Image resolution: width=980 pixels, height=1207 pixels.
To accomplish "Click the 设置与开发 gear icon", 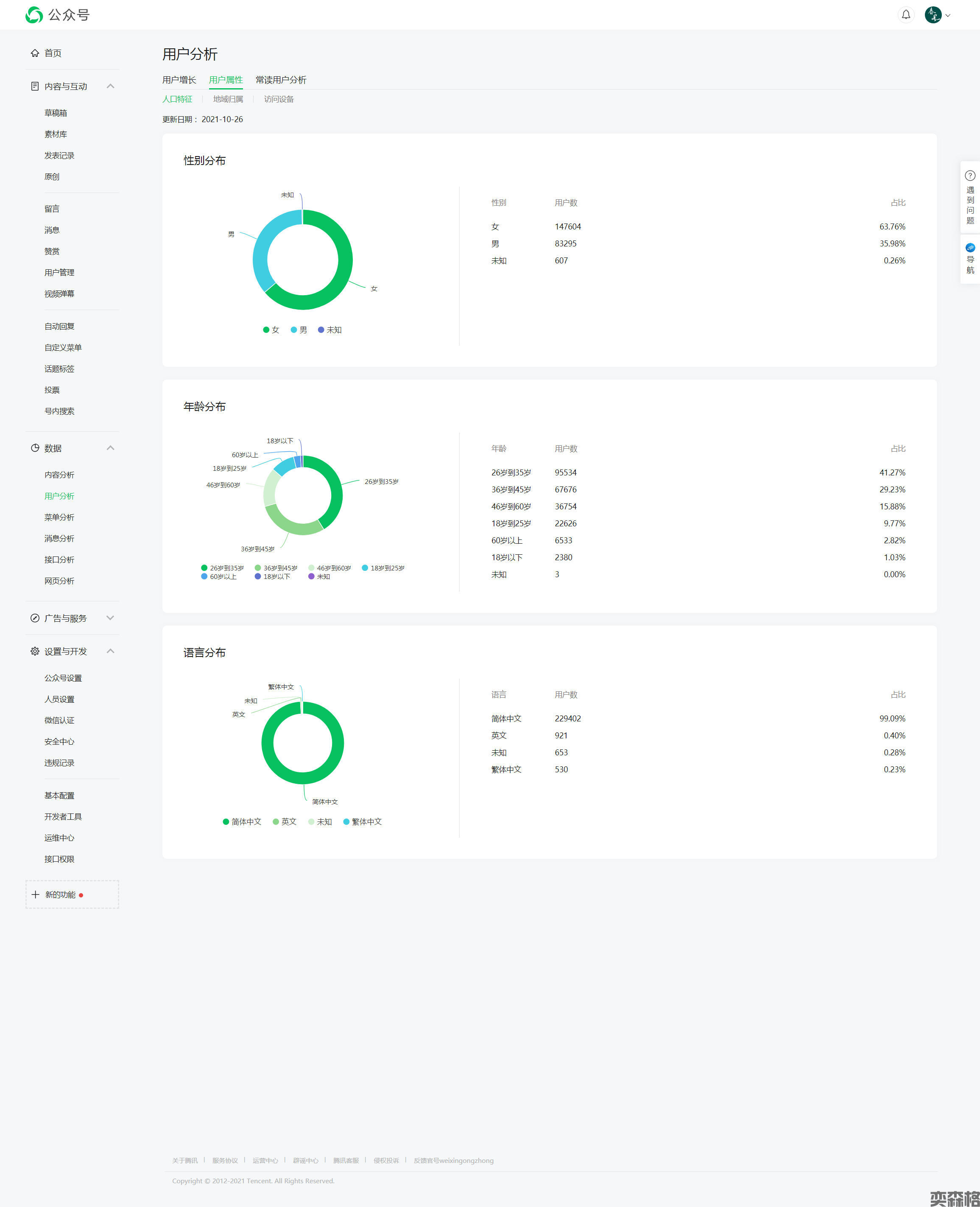I will click(x=35, y=651).
